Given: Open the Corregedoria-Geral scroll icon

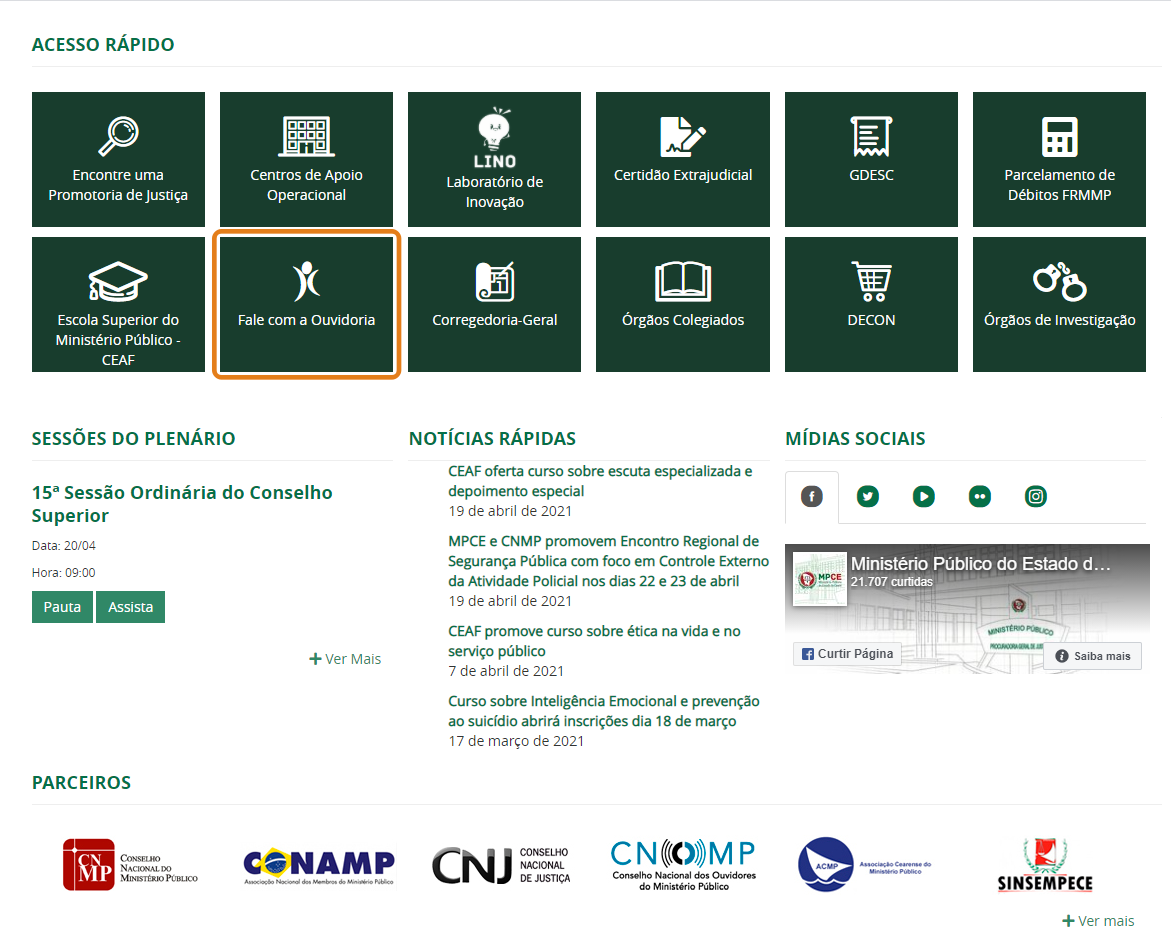Looking at the screenshot, I should coord(494,281).
